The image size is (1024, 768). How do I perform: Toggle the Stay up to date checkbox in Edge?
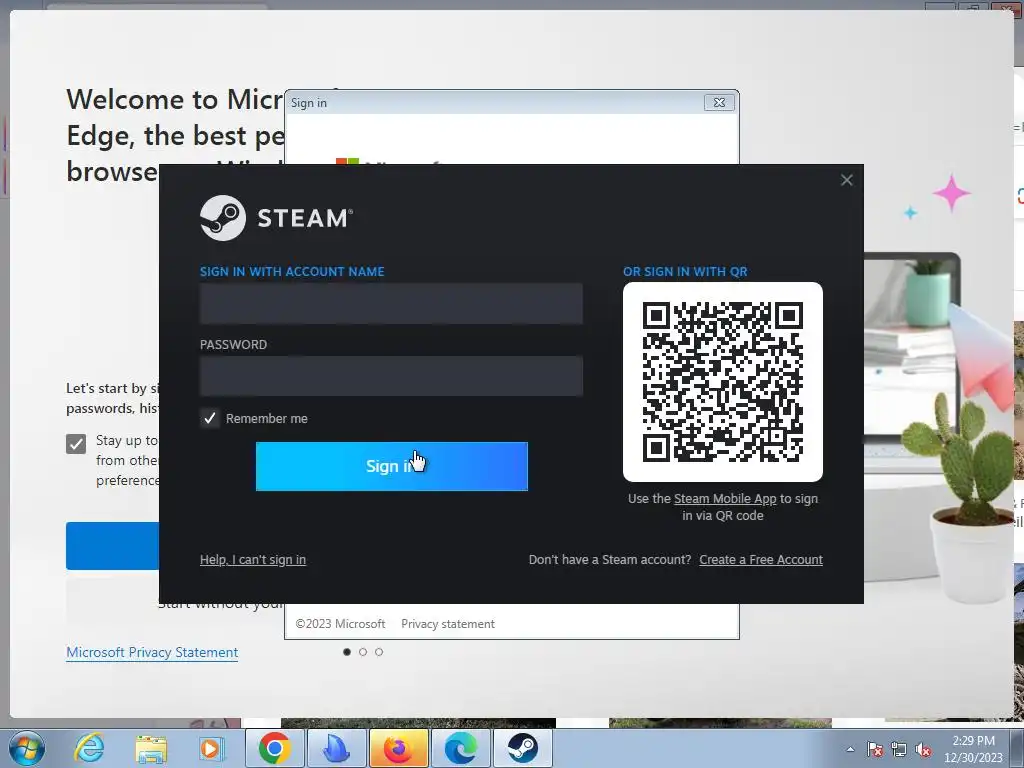[x=76, y=444]
